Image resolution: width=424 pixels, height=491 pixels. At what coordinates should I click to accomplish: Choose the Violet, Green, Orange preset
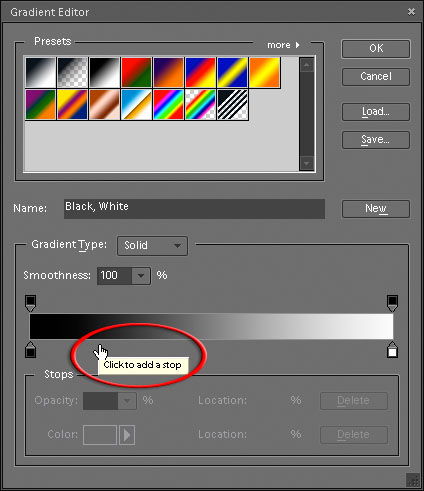40,104
